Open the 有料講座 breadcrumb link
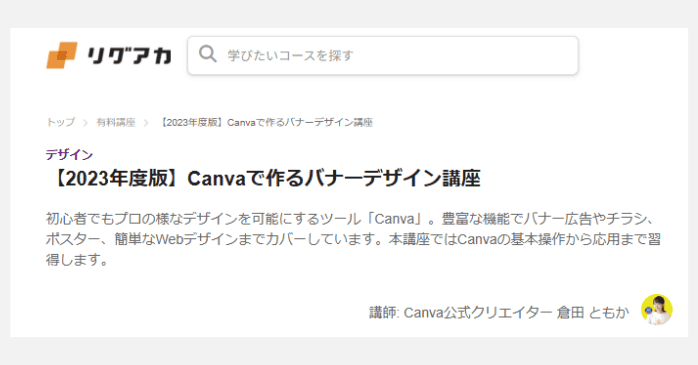 point(116,122)
